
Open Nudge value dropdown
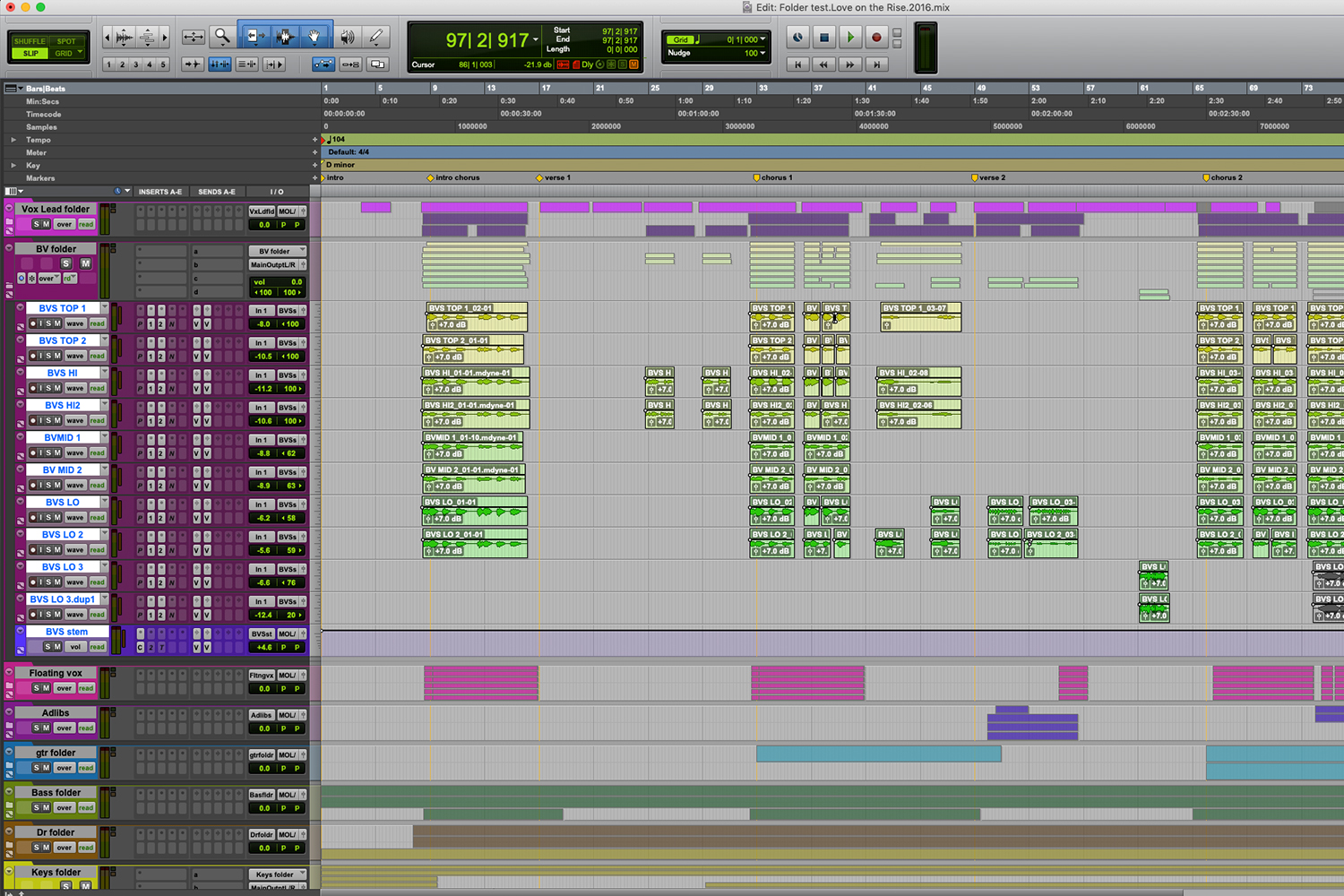point(762,53)
